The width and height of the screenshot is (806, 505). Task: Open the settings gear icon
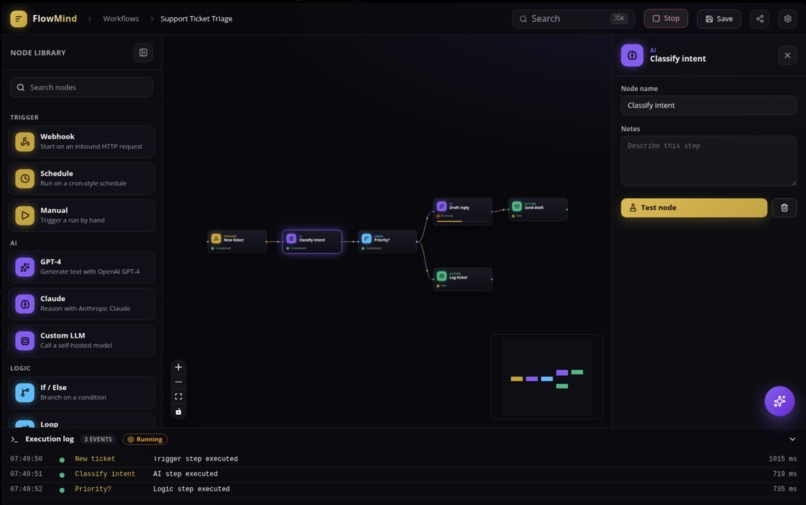coord(787,19)
